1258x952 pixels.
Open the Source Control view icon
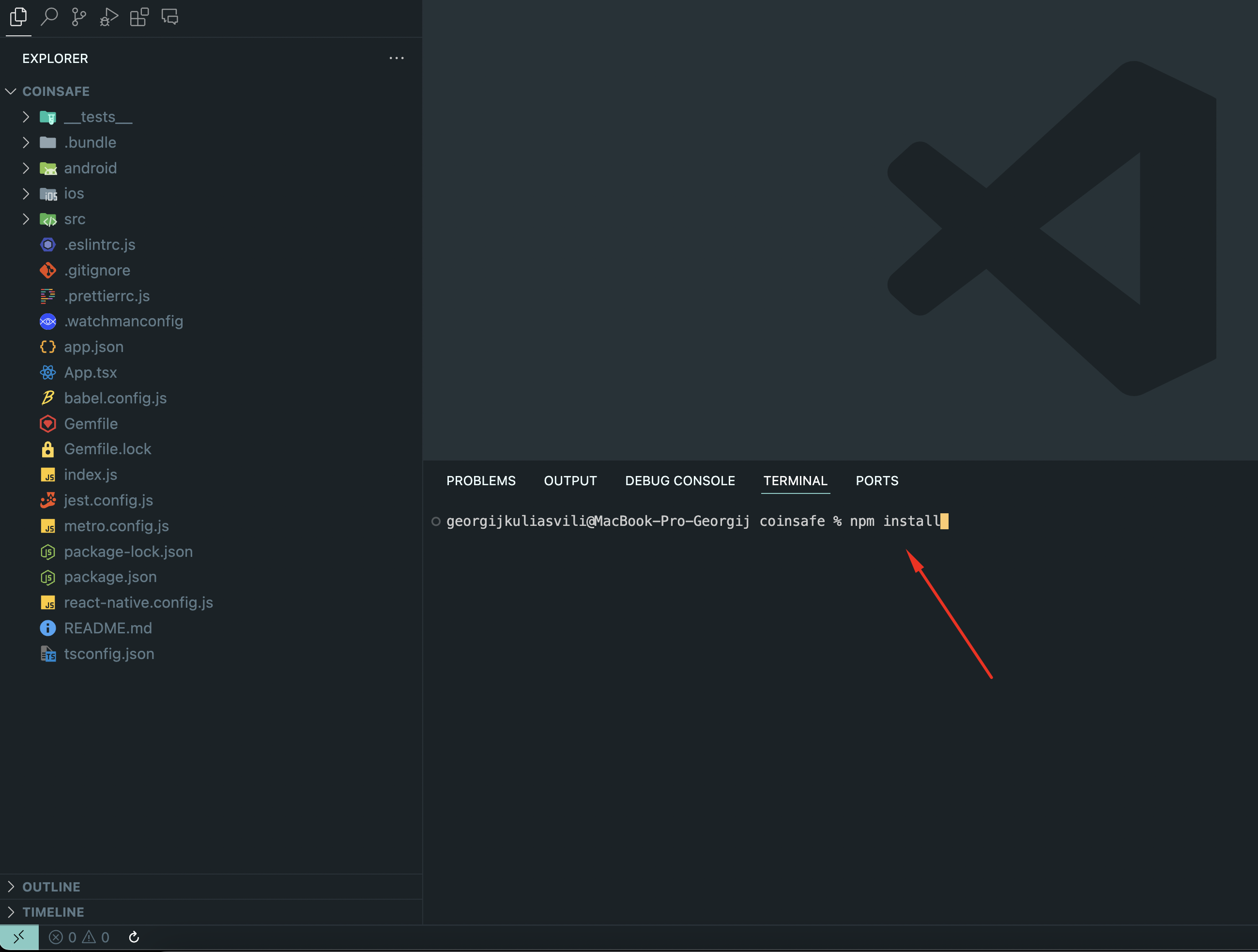[x=79, y=17]
